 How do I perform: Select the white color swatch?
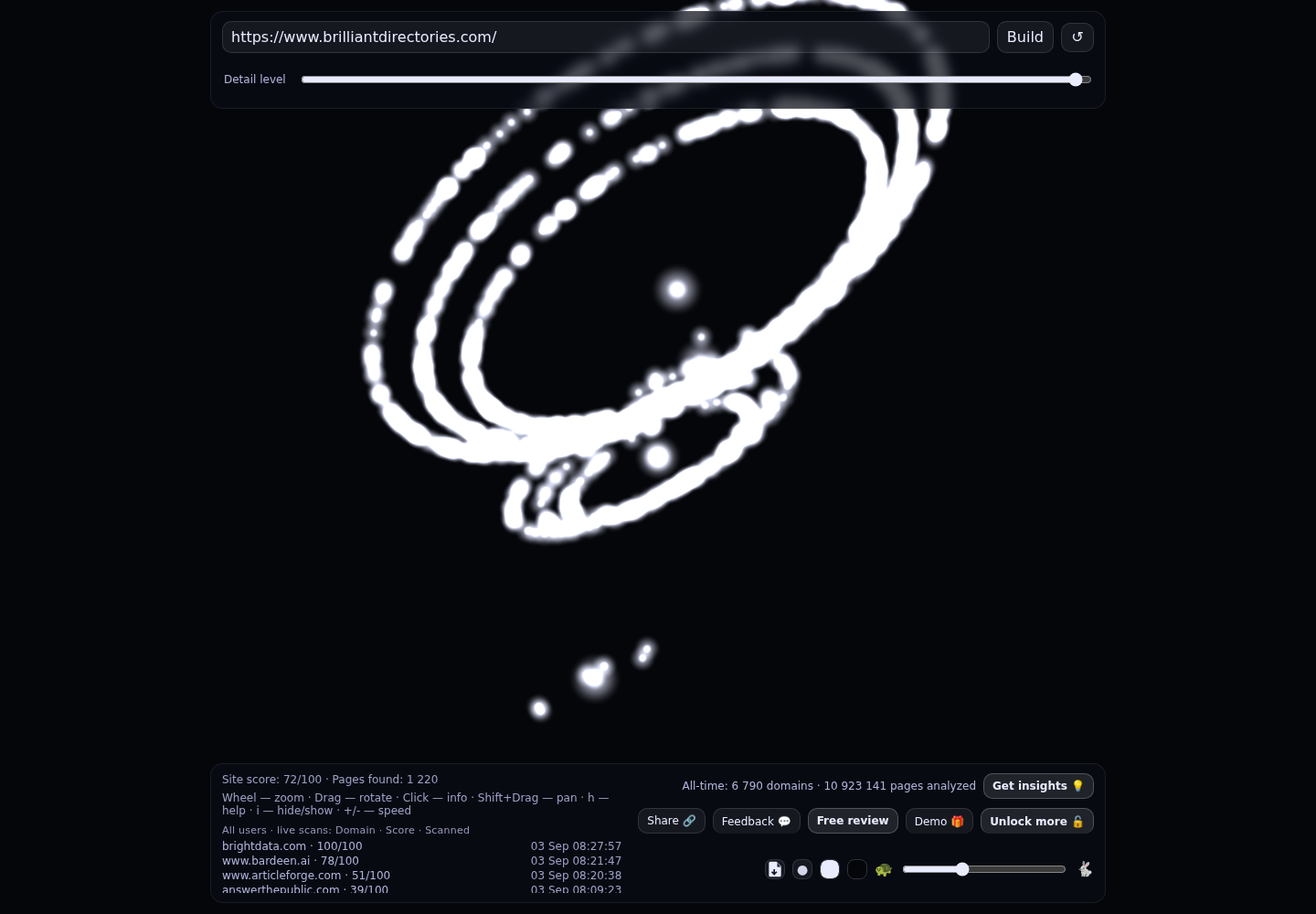click(830, 869)
